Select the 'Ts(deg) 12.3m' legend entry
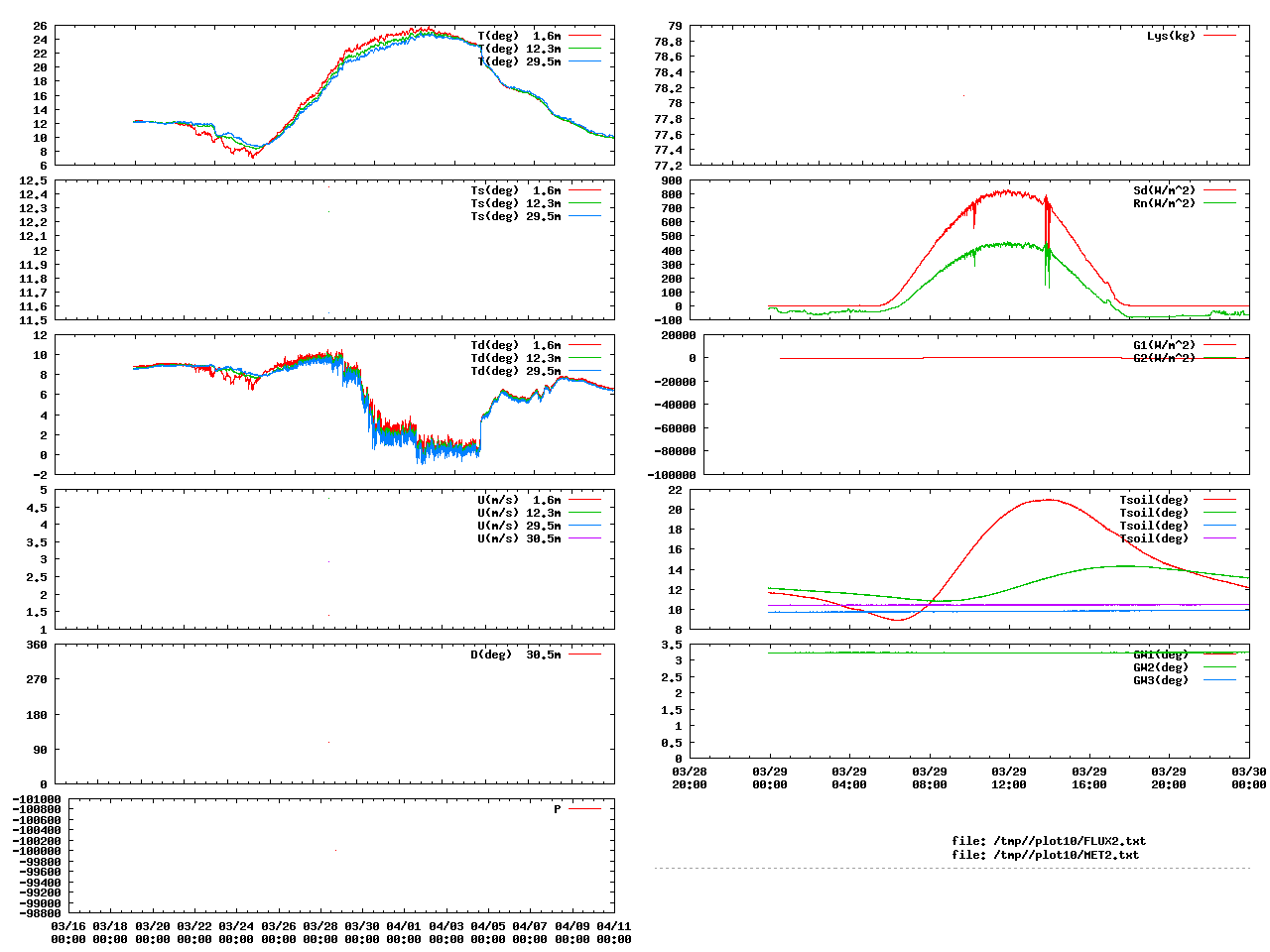The width and height of the screenshot is (1270, 952). pos(516,203)
